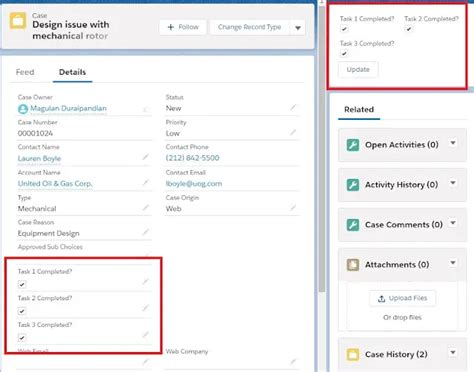474x372 pixels.
Task: Toggle Task 3 Completed checkbox in update panel
Action: coord(344,54)
